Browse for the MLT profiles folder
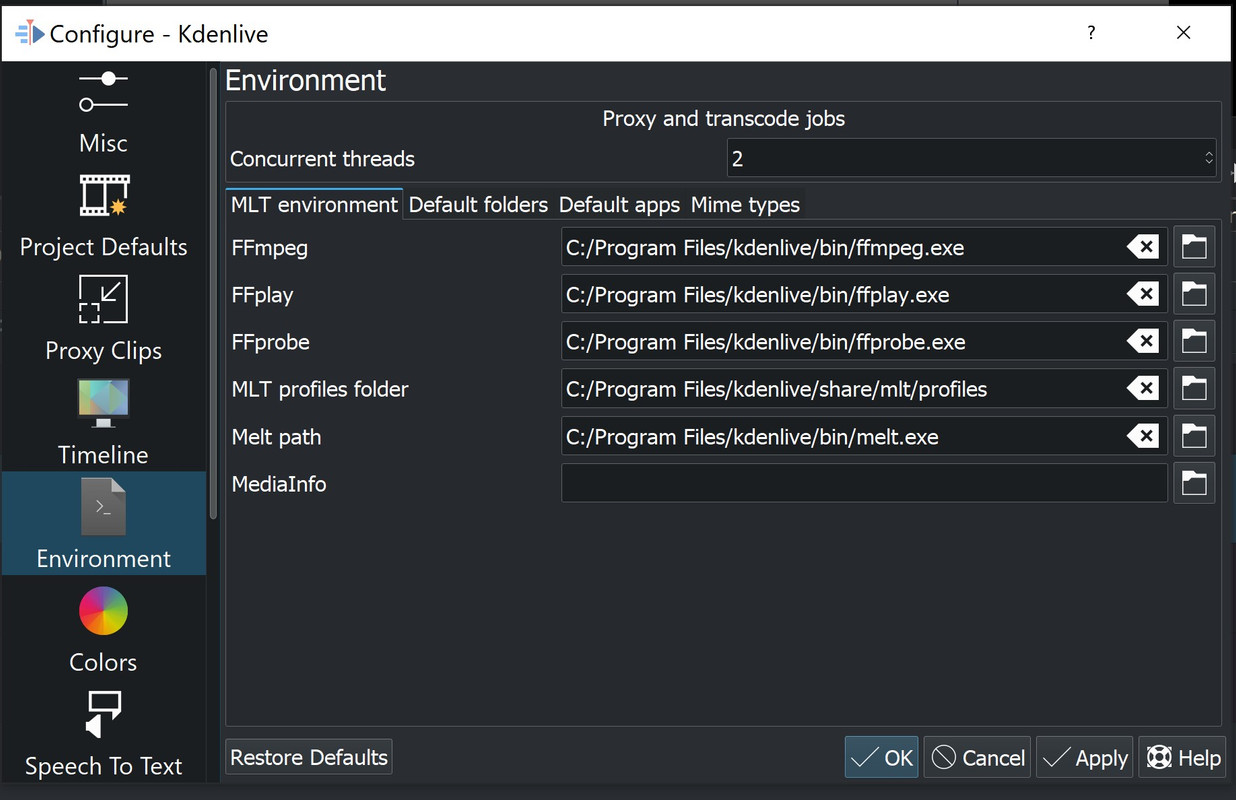This screenshot has width=1236, height=800. coord(1194,389)
